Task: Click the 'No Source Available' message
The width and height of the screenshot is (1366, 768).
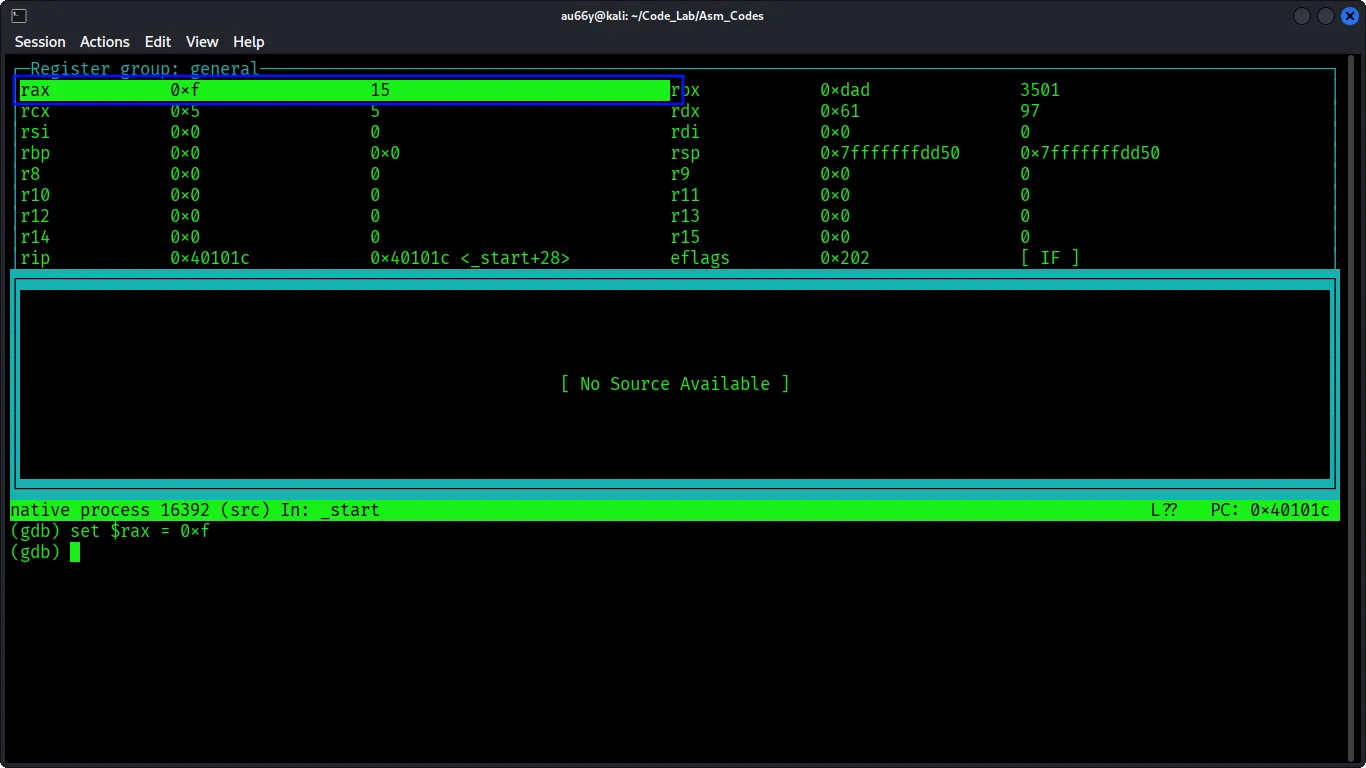Action: [675, 384]
